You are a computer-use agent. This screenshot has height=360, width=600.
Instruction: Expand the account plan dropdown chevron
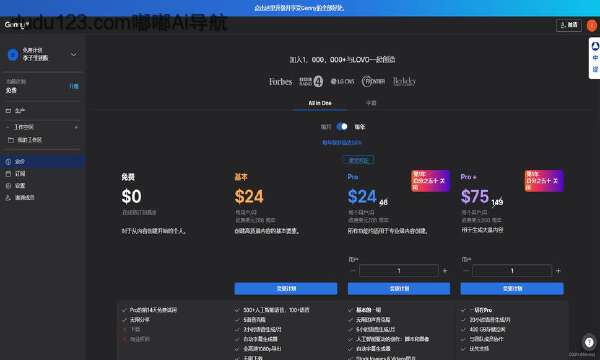pyautogui.click(x=74, y=54)
